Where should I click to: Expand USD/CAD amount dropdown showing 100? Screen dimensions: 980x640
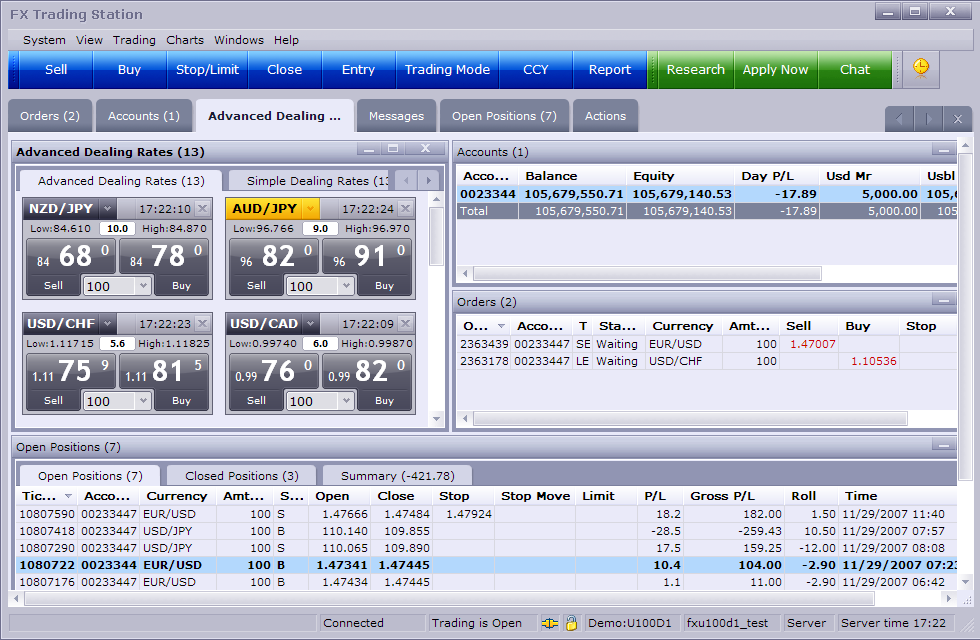coord(346,401)
